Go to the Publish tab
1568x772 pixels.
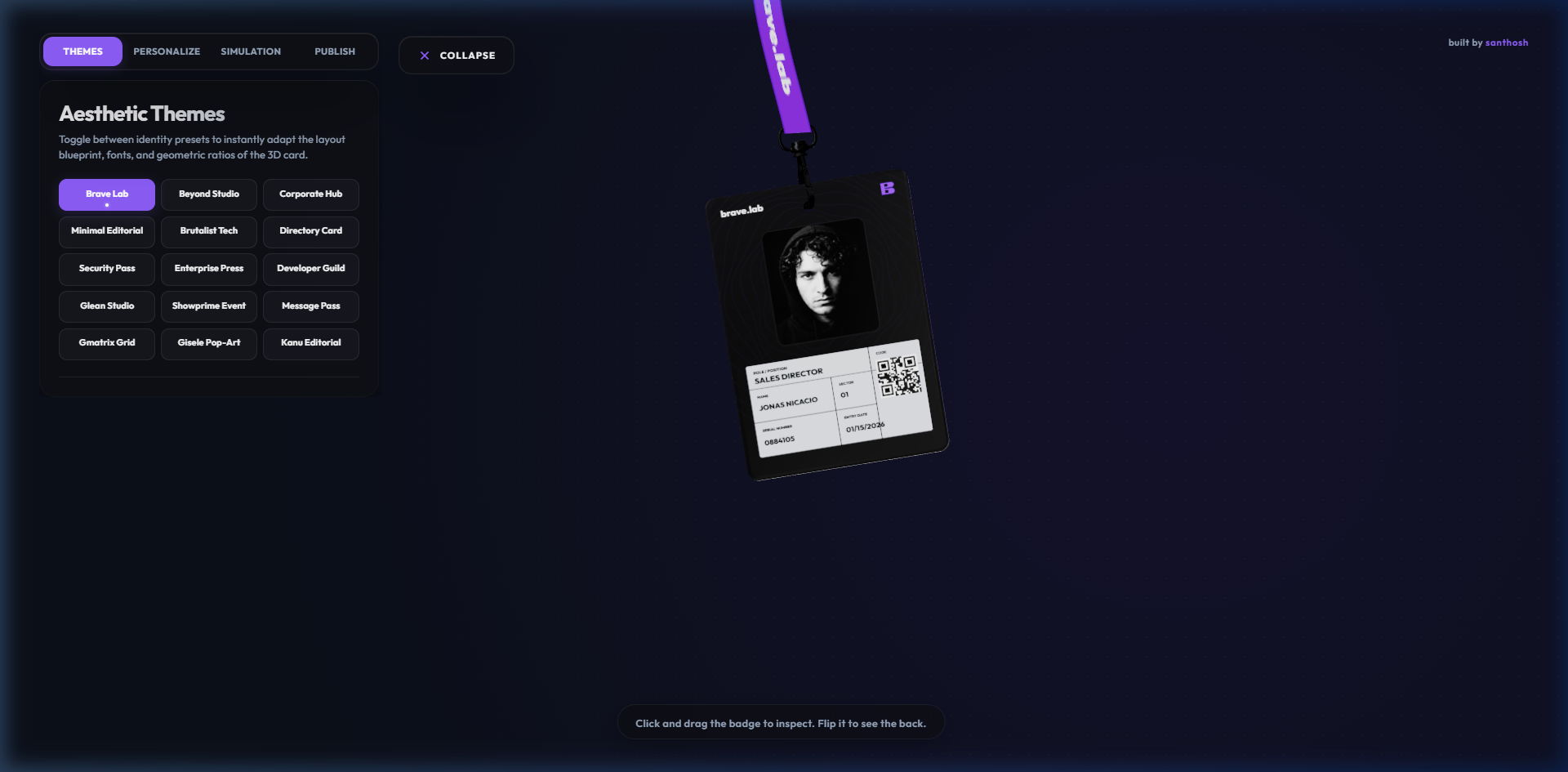tap(335, 51)
